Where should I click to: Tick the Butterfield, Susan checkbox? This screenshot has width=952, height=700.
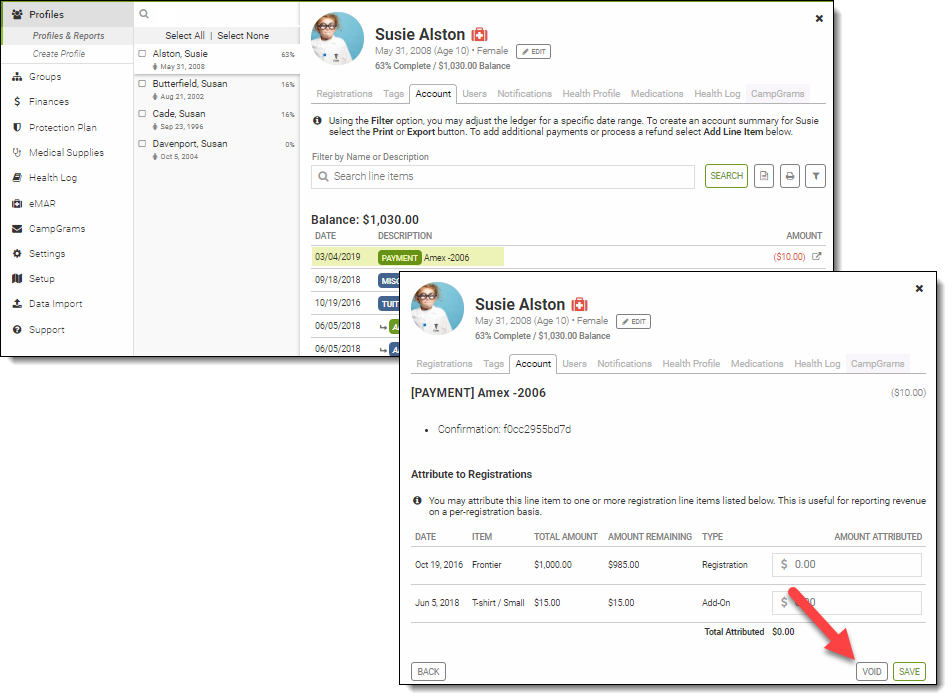point(143,85)
